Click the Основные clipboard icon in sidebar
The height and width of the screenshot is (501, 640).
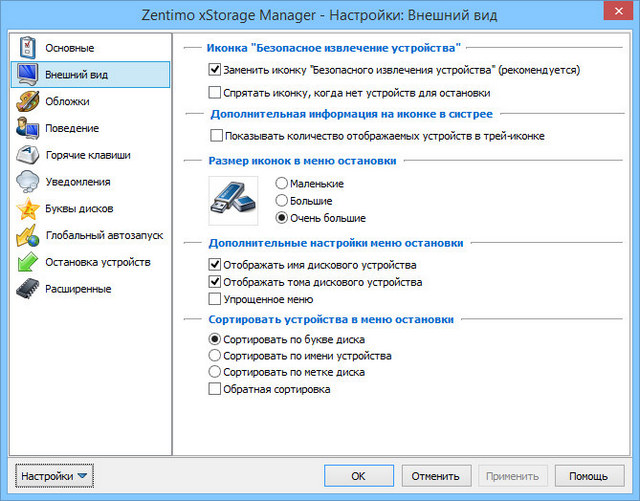point(27,48)
